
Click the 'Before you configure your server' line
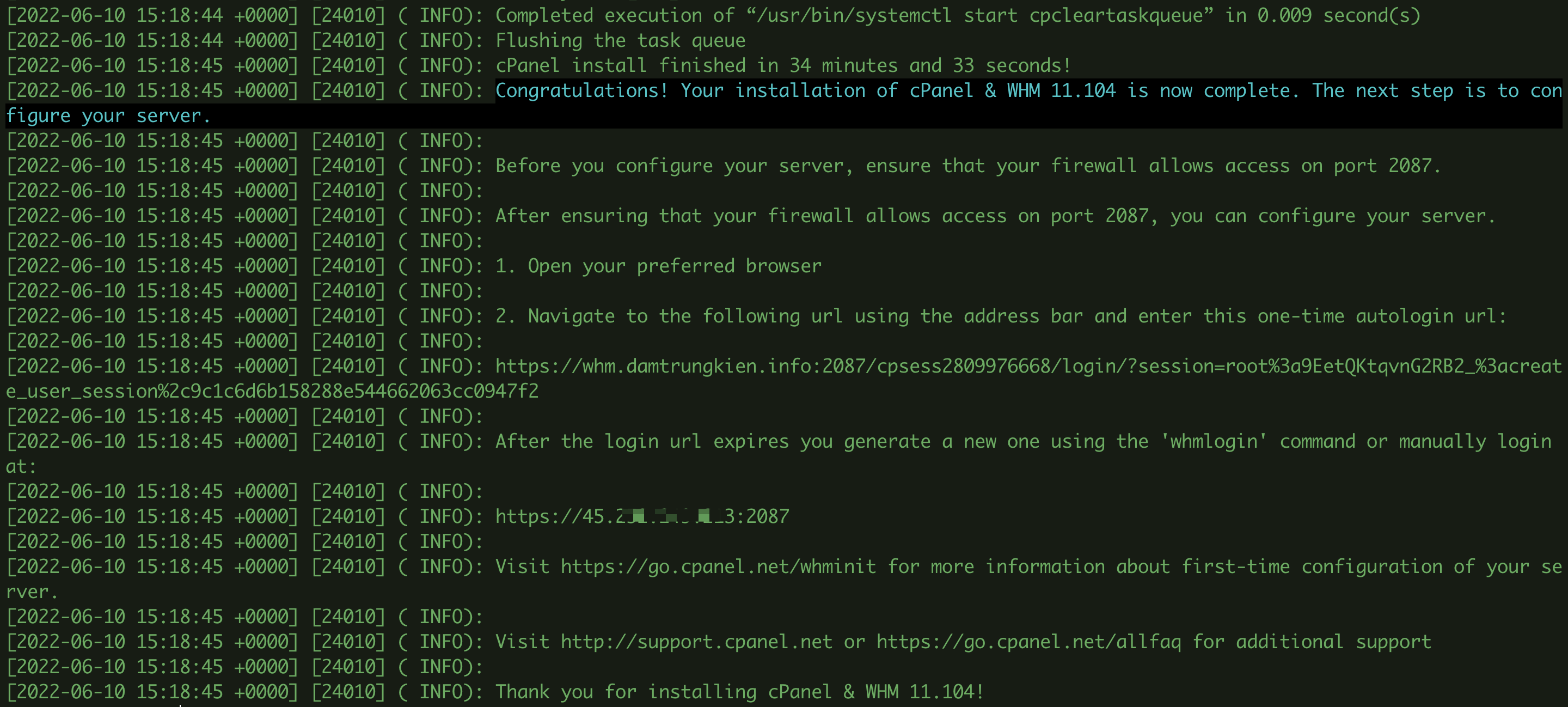click(x=968, y=166)
